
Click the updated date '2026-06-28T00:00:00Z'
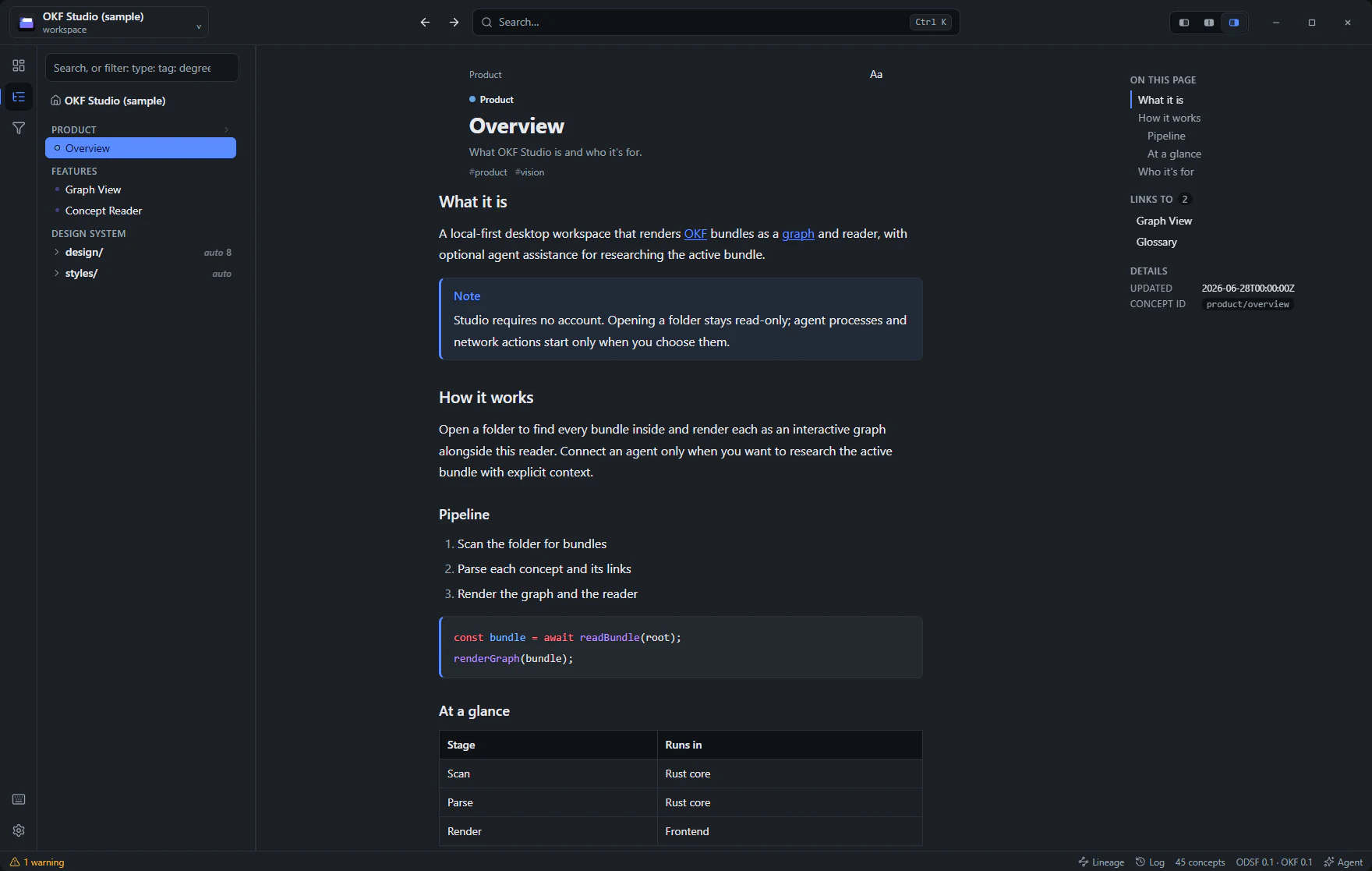(x=1247, y=288)
